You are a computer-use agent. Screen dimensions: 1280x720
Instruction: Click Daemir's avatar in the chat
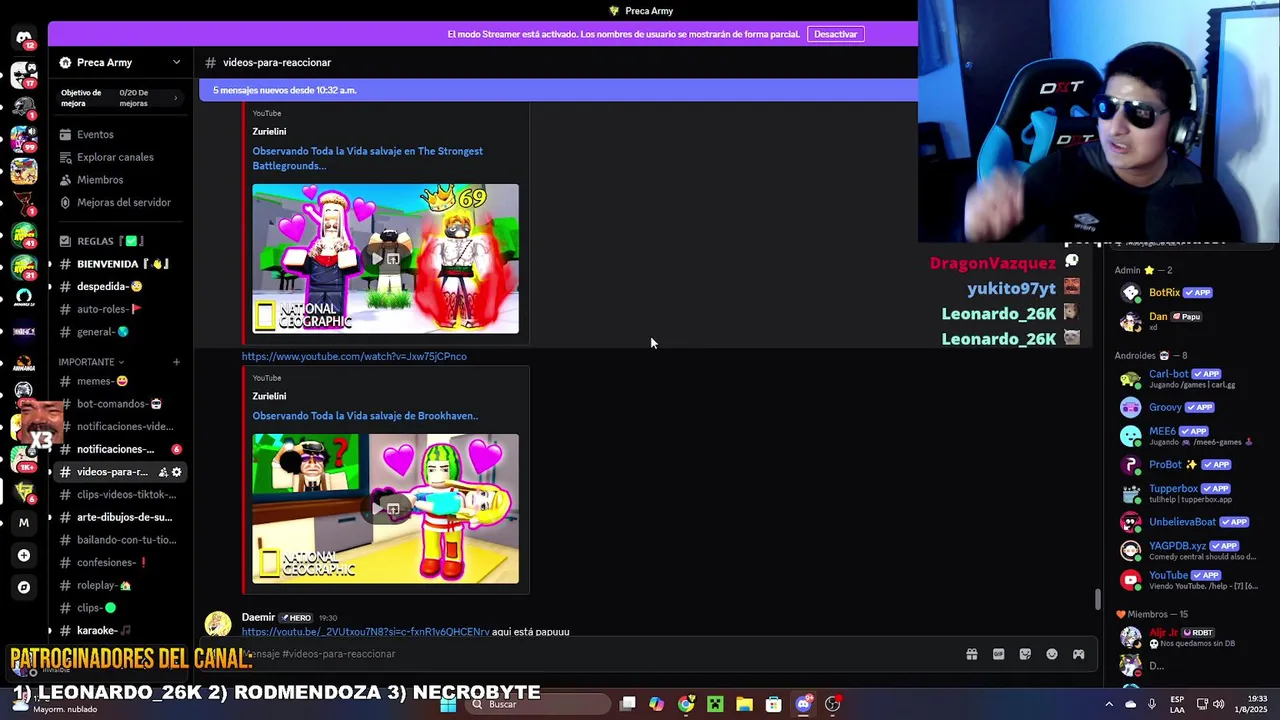coord(218,626)
